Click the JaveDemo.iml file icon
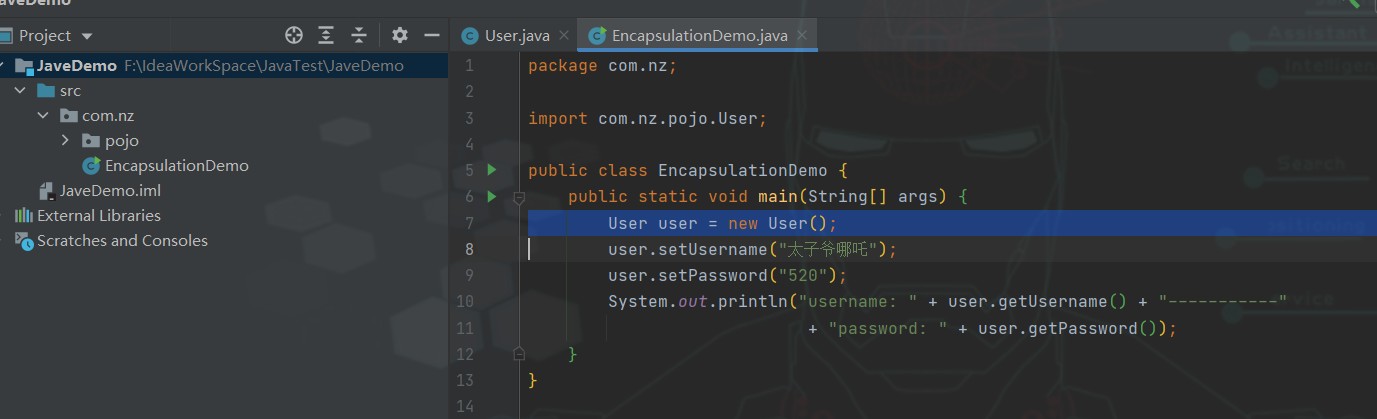The width and height of the screenshot is (1377, 419). (46, 191)
